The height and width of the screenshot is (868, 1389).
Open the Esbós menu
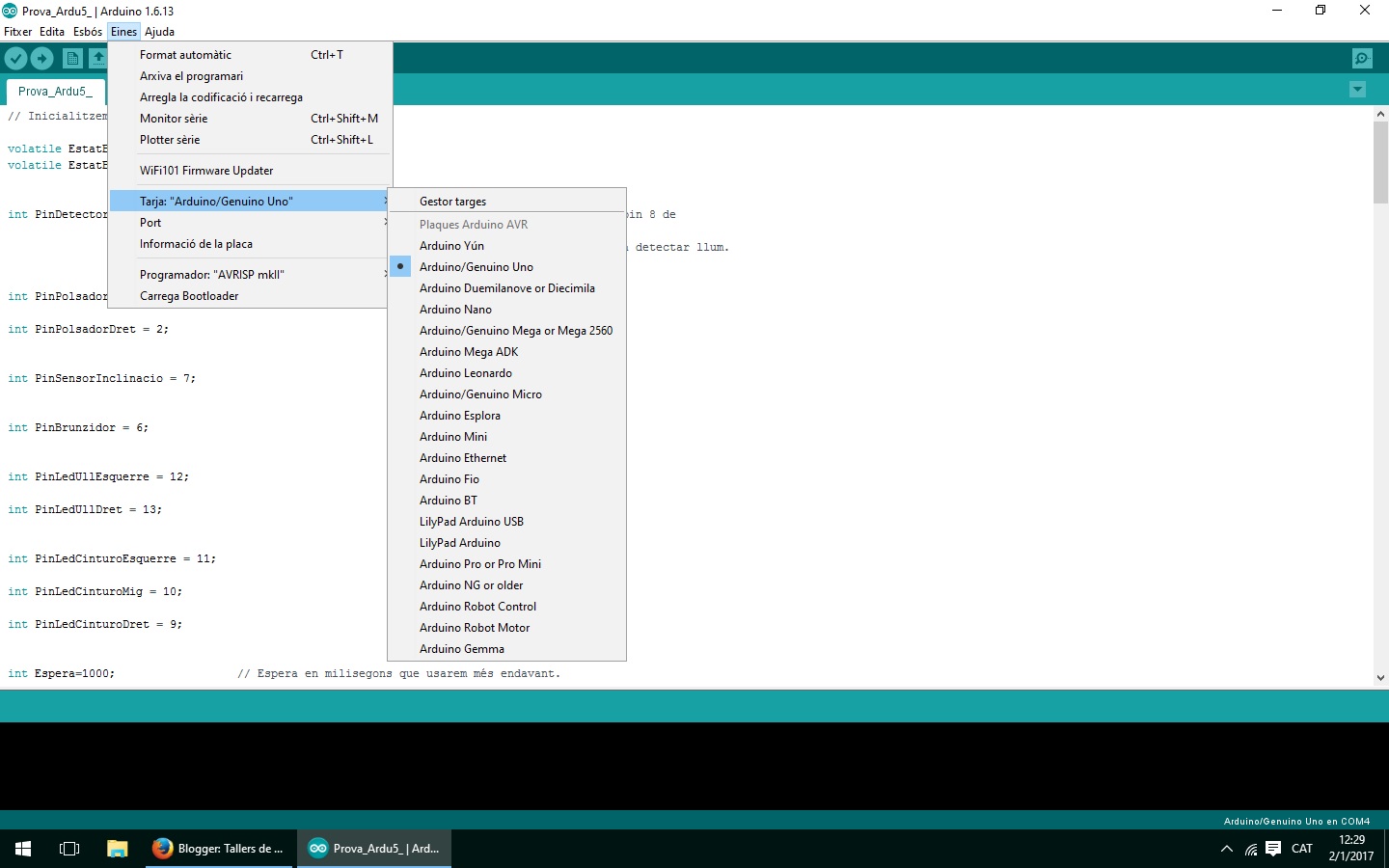tap(88, 32)
